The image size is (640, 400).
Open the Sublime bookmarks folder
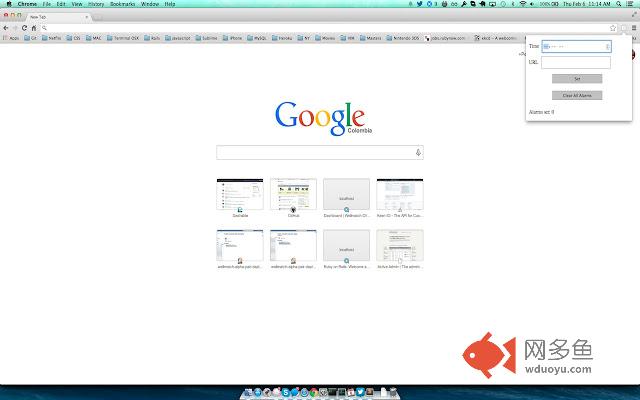[207, 38]
